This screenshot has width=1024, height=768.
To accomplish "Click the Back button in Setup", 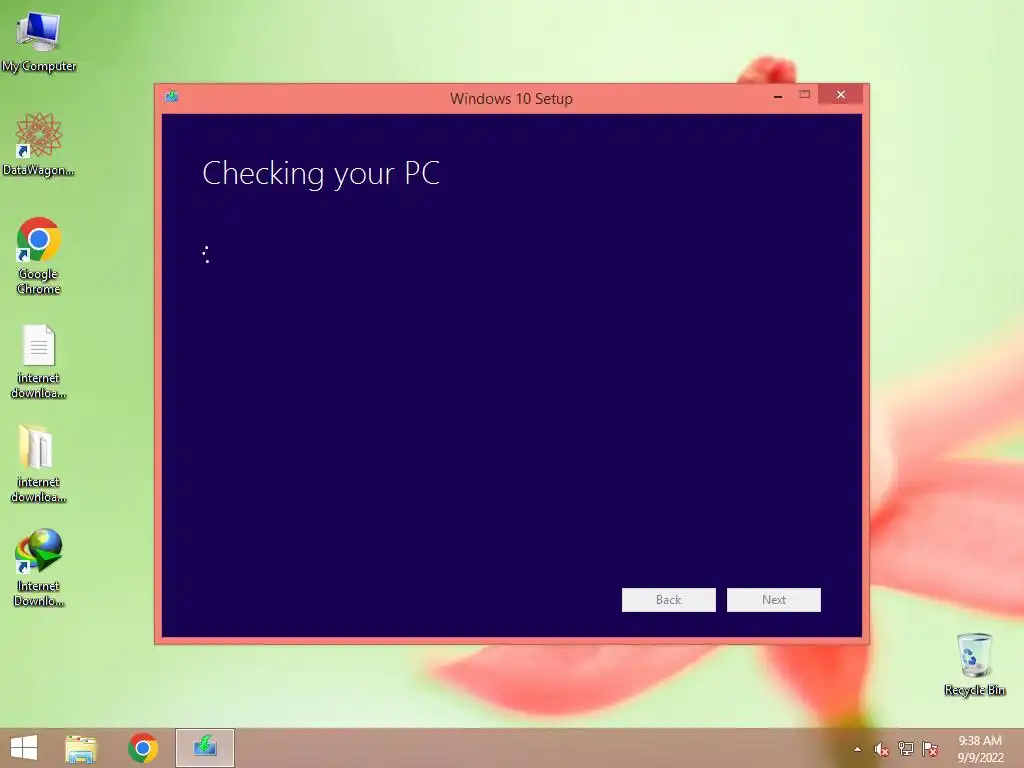I will click(669, 600).
